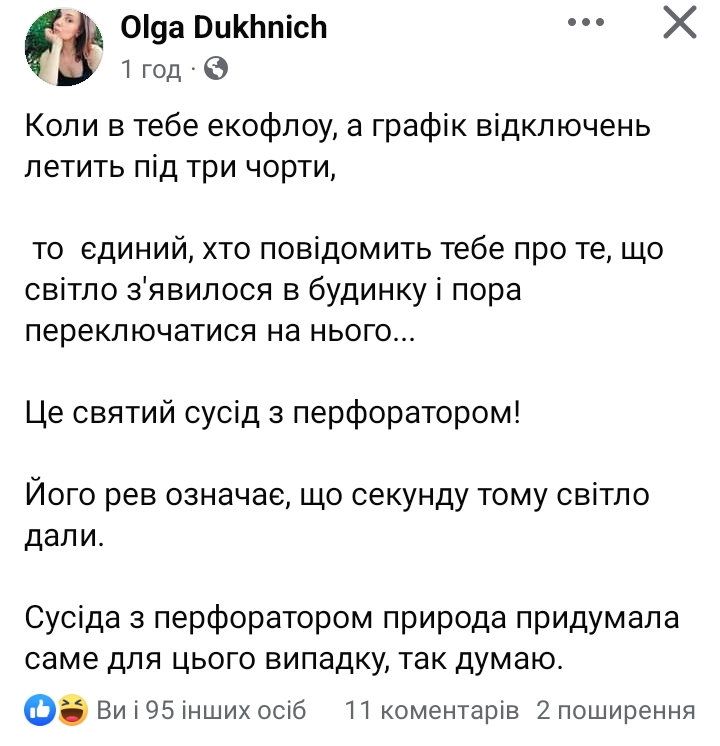The image size is (720, 746).
Task: Click the sentence "Це святий сусід з перфоратором!"
Action: (x=272, y=413)
